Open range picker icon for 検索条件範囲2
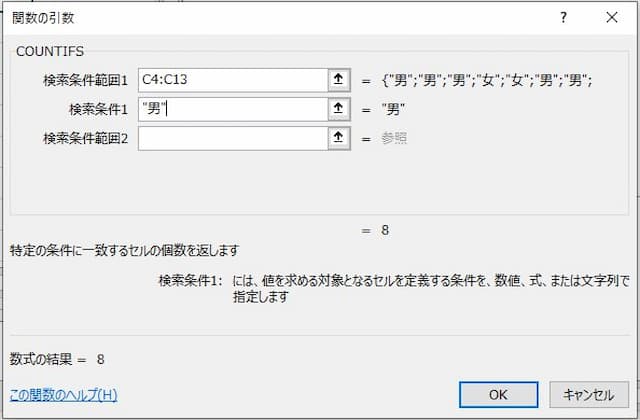 pos(338,138)
